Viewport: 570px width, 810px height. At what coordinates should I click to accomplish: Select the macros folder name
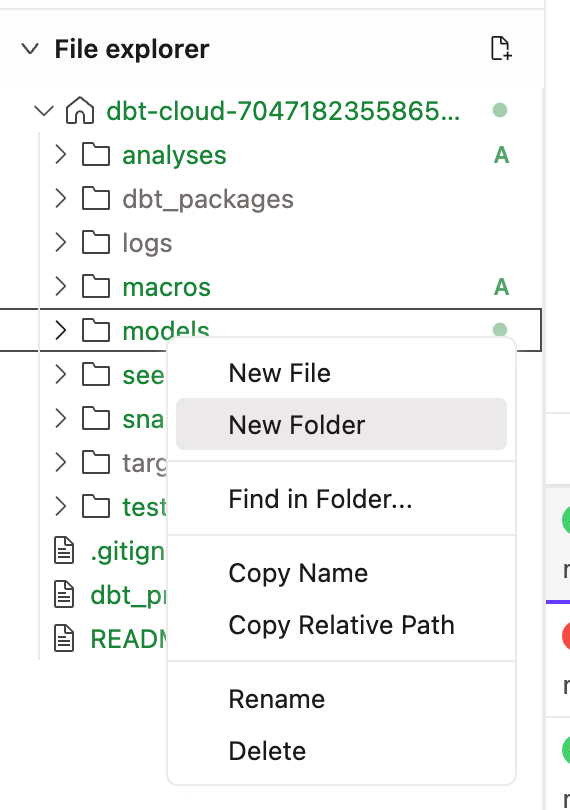tap(166, 287)
